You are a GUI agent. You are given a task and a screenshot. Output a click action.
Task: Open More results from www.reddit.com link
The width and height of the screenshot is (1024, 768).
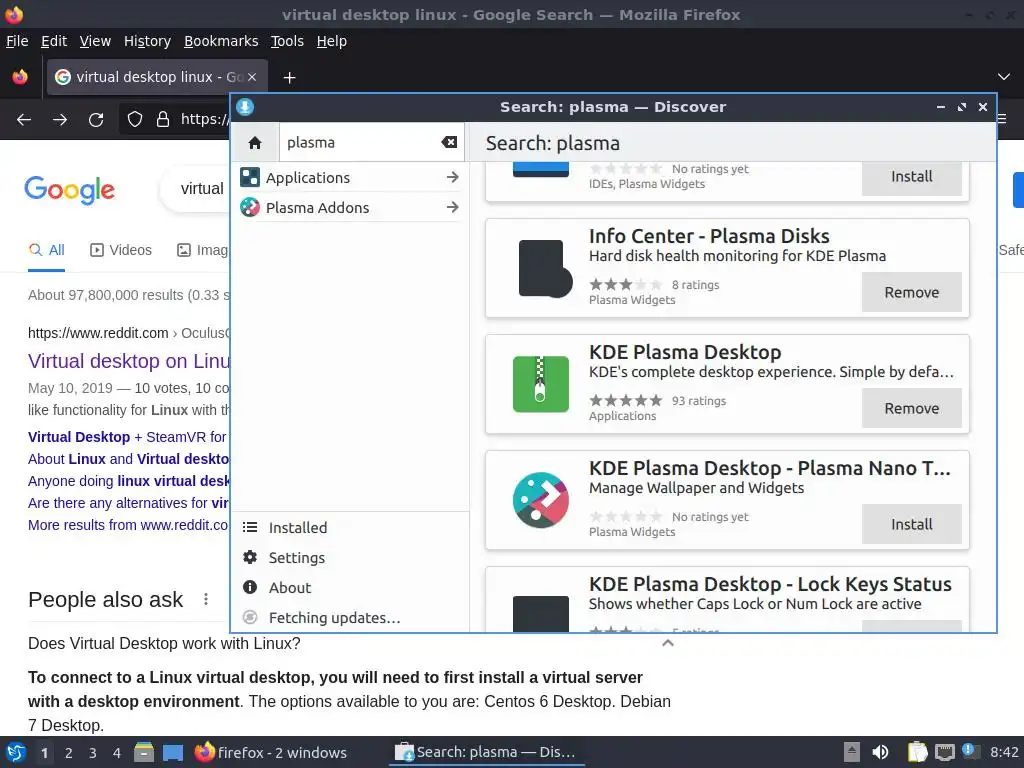click(x=129, y=525)
